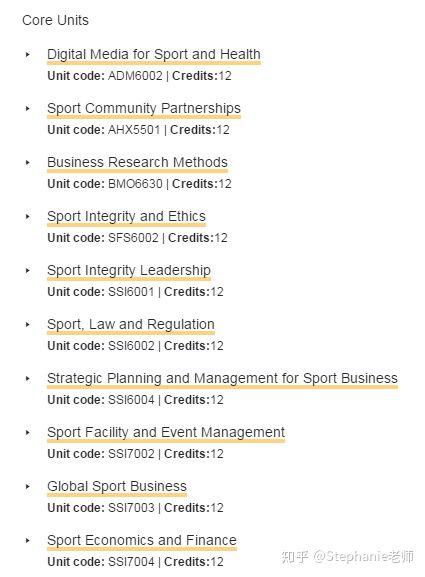Open Strategic Planning and Management for Sport Business
Screen dimensions: 425x577
point(222,378)
